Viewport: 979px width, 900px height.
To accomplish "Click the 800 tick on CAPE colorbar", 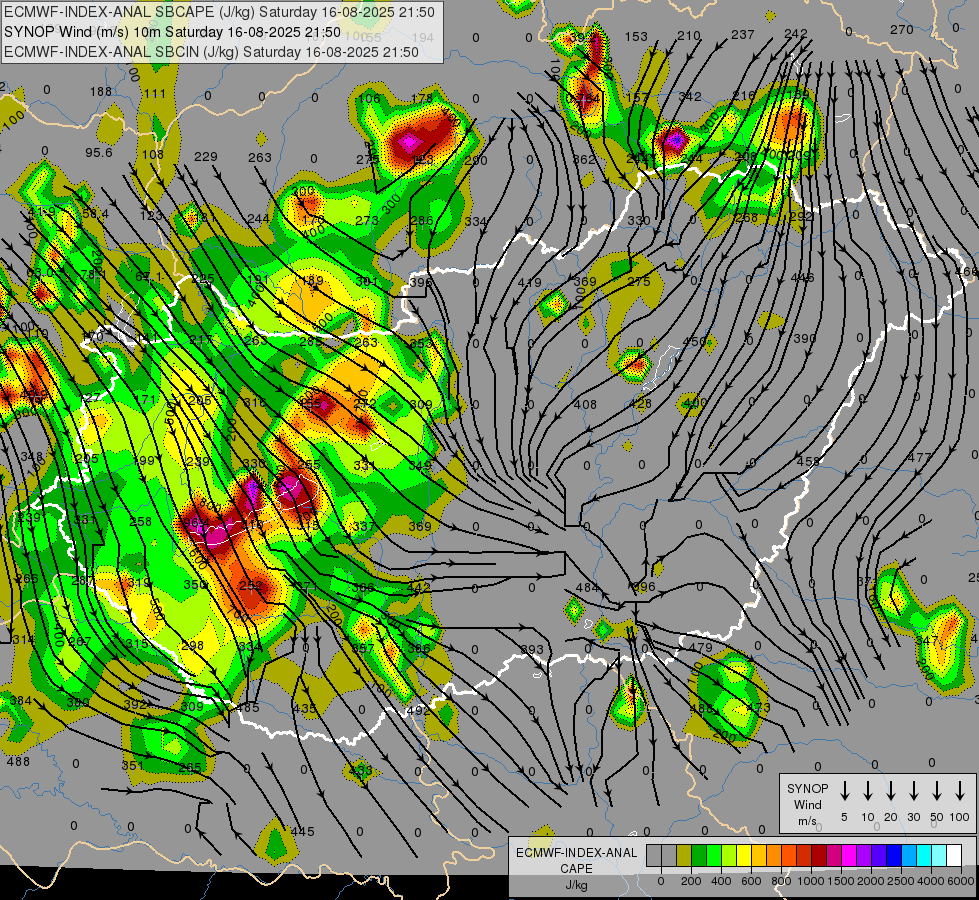I will 780,881.
